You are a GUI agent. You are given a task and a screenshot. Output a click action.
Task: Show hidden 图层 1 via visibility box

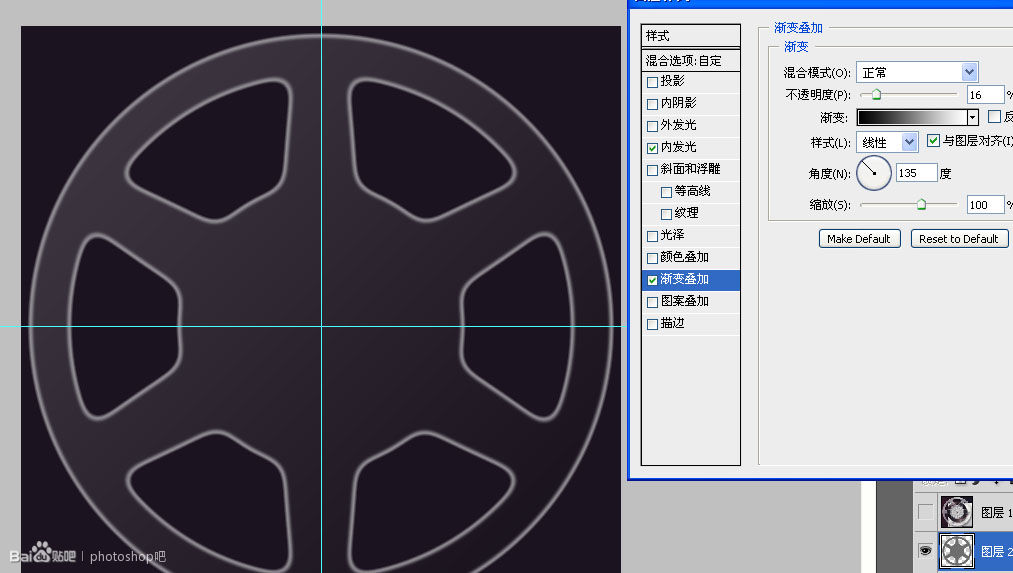925,512
